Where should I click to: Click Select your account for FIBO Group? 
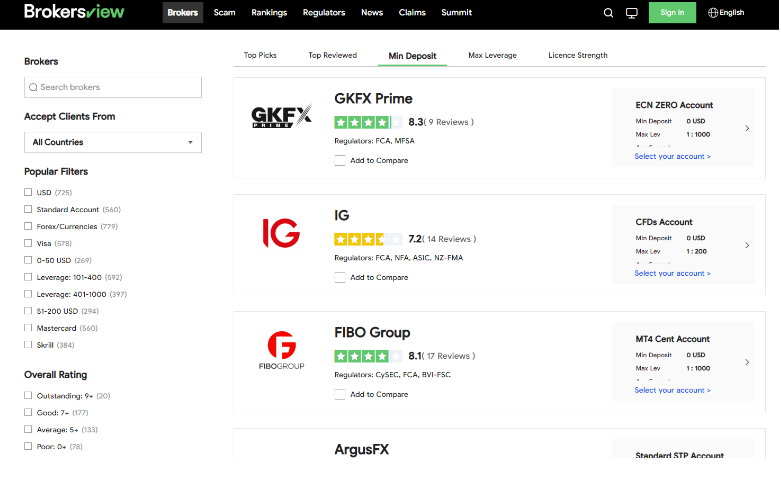click(672, 390)
